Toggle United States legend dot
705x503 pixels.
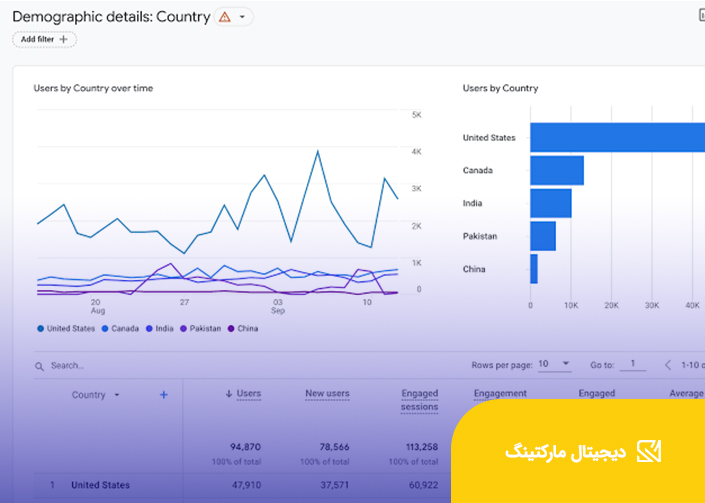[40, 329]
